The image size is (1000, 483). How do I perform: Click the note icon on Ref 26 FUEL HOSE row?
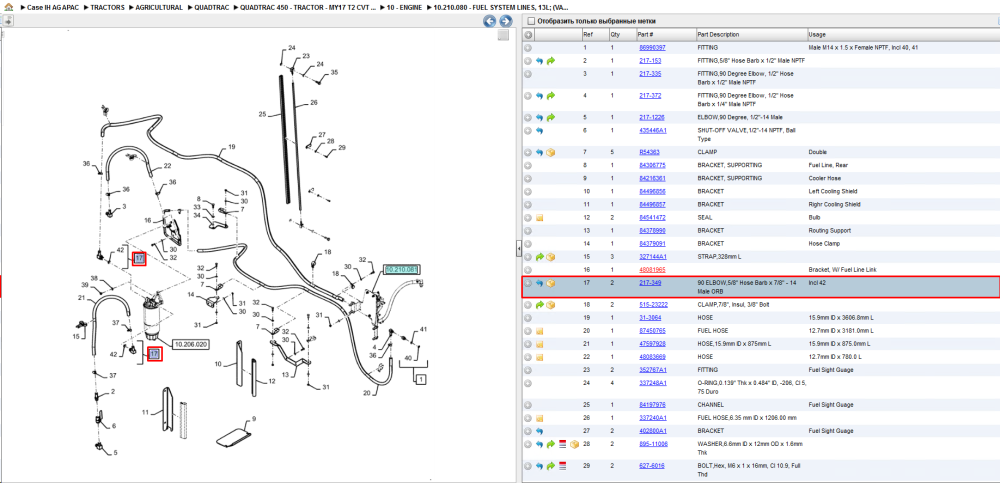click(540, 418)
